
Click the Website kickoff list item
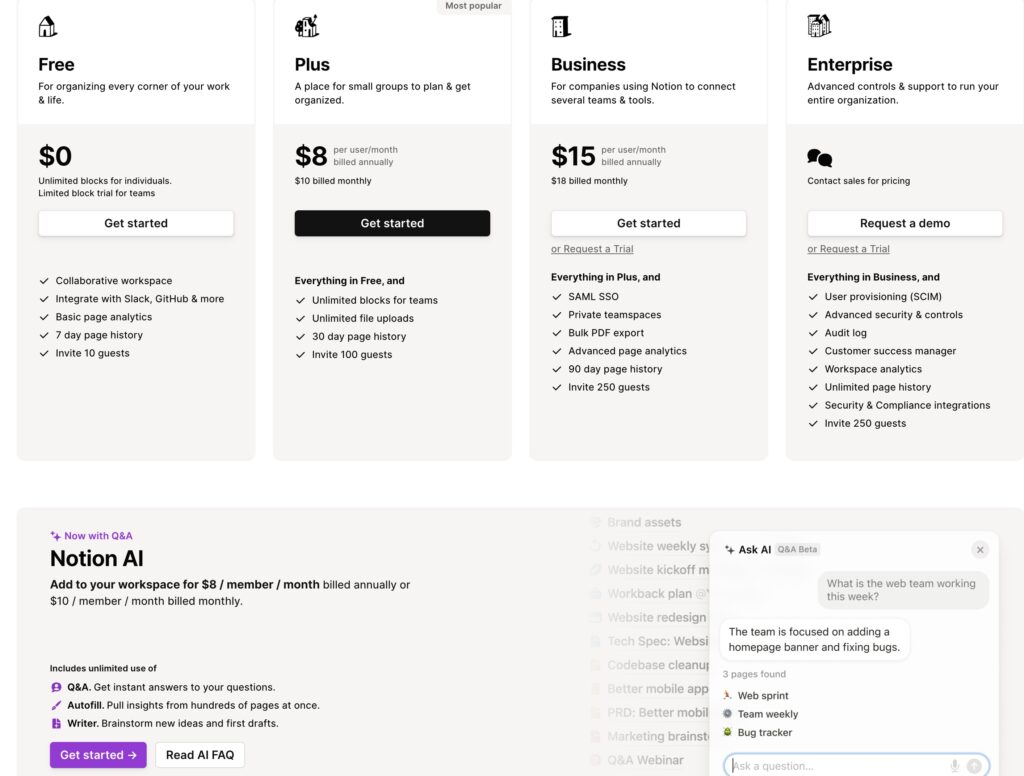650,570
